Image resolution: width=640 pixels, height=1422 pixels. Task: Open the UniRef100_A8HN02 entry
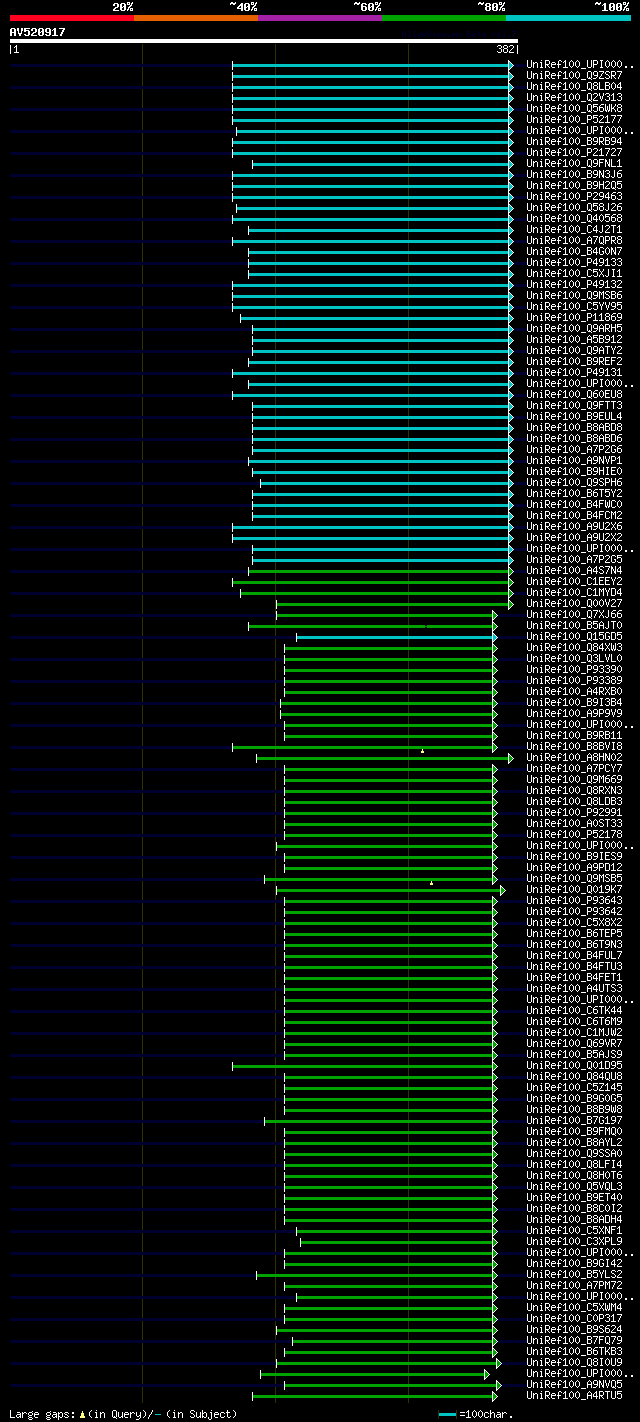click(574, 758)
